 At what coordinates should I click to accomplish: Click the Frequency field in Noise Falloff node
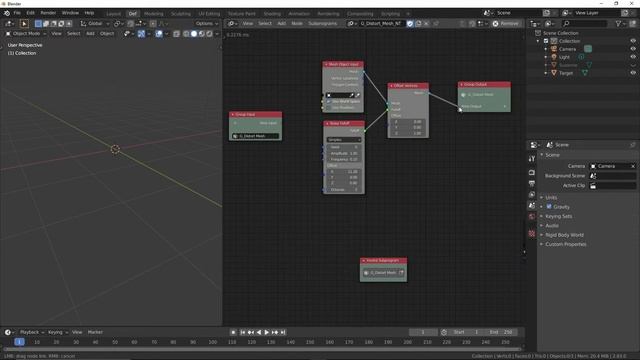(x=344, y=159)
